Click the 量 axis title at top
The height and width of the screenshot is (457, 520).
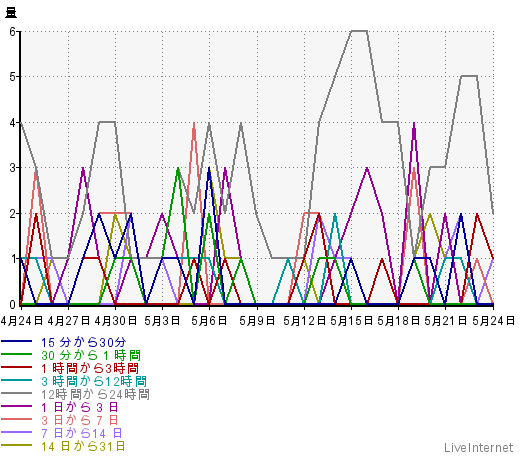11,12
